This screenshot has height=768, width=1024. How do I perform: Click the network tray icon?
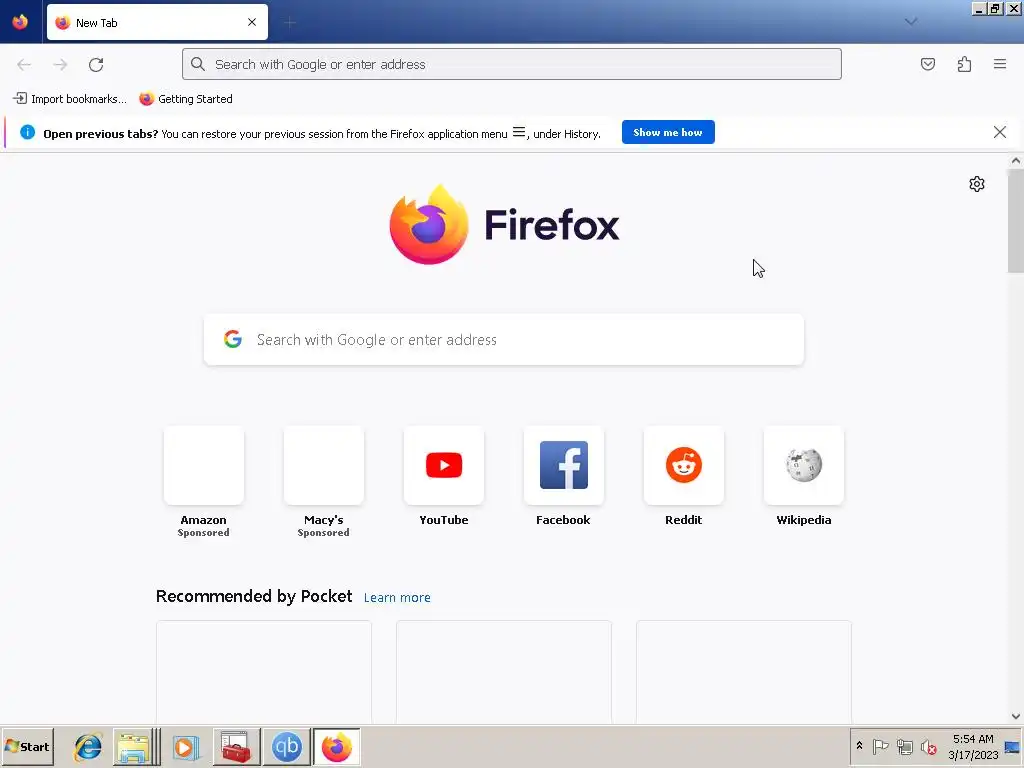[904, 746]
